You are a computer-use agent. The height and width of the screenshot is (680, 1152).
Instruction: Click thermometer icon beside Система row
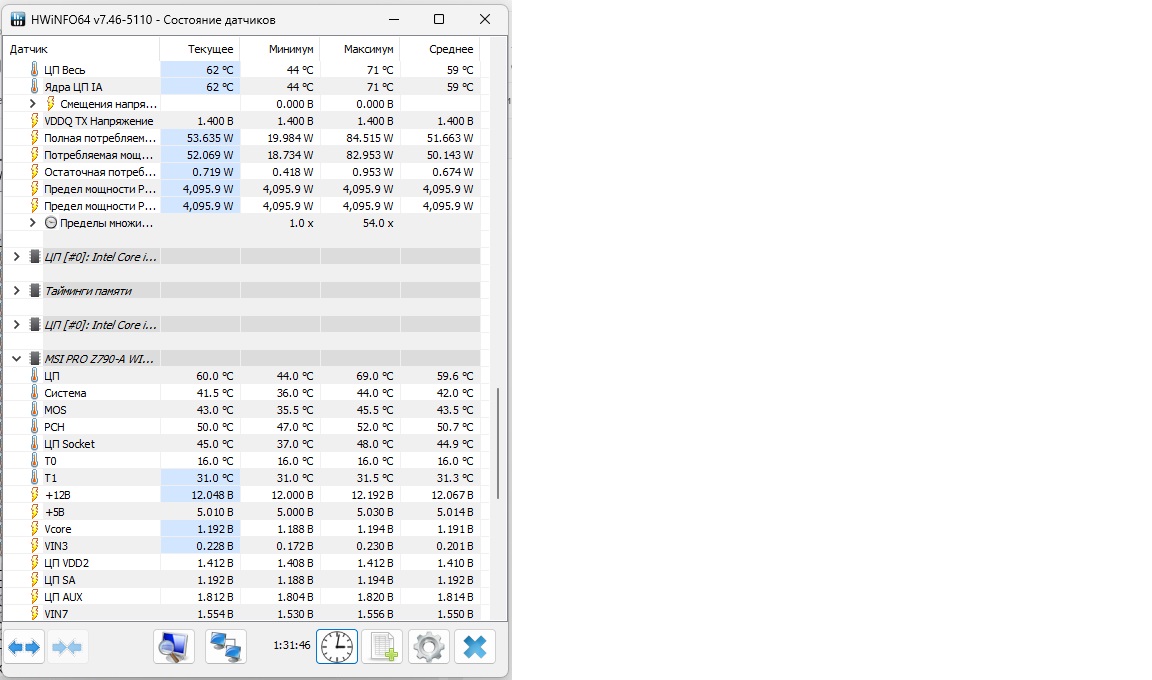[x=35, y=393]
